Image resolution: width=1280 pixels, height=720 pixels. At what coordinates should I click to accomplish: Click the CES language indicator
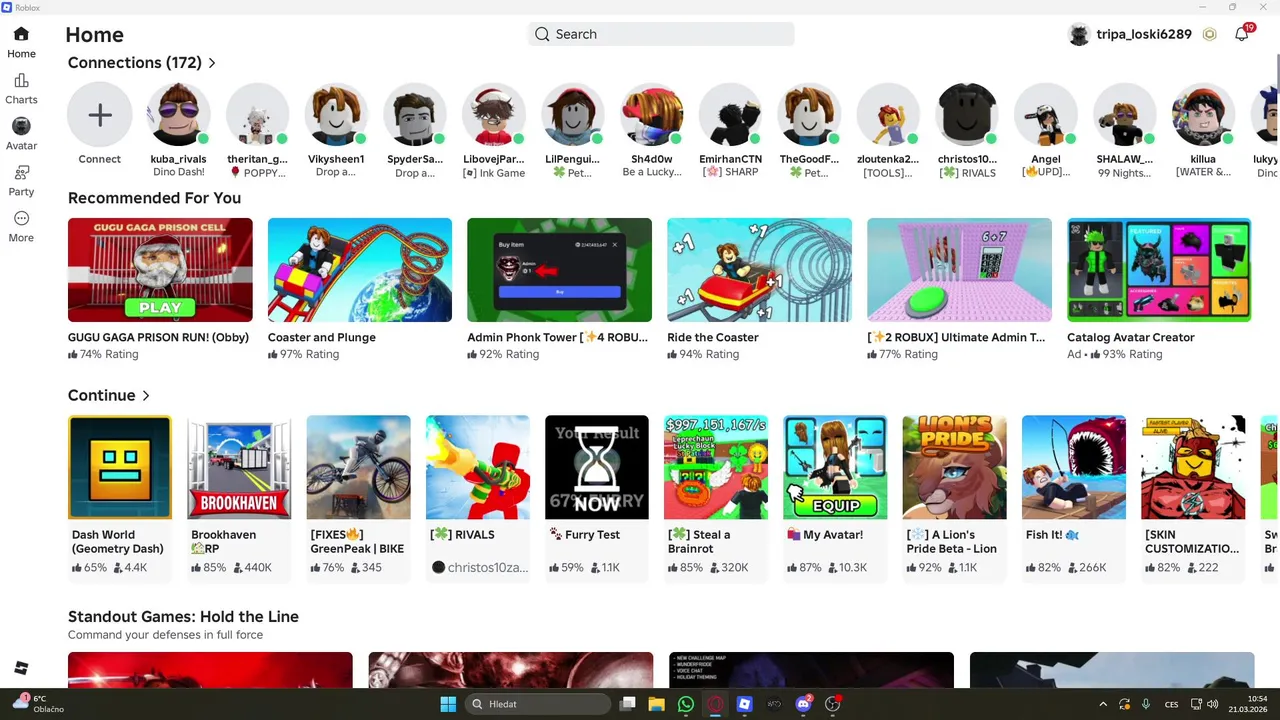pos(1171,704)
